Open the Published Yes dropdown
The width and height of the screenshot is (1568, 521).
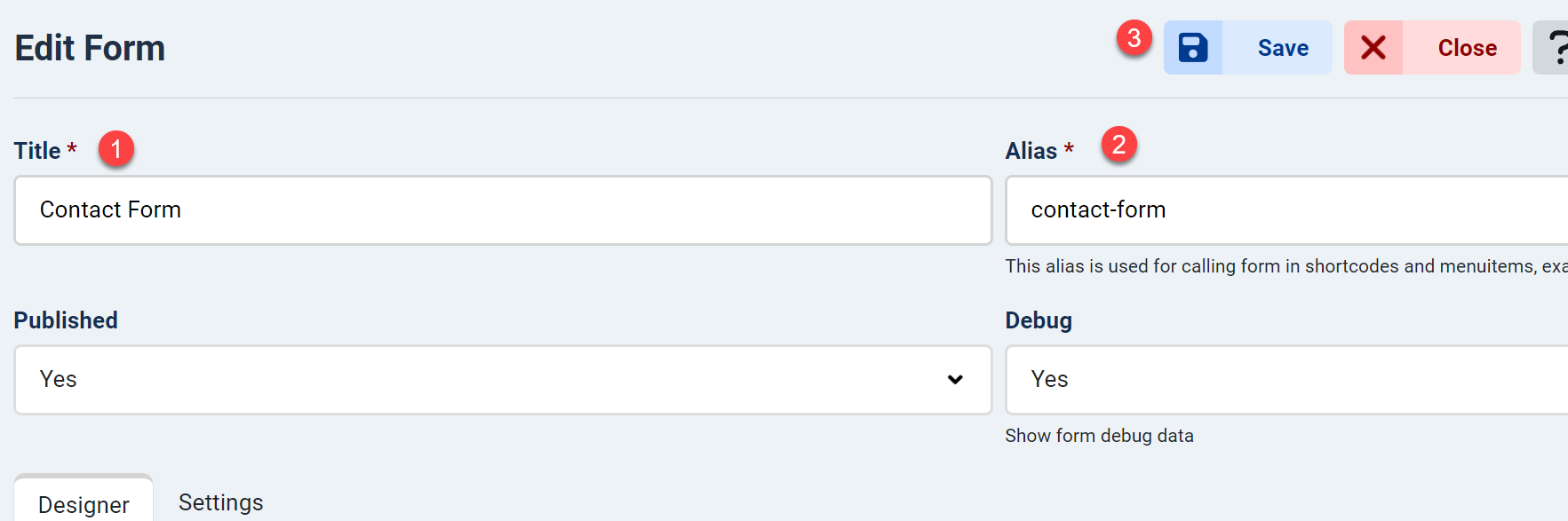click(503, 380)
